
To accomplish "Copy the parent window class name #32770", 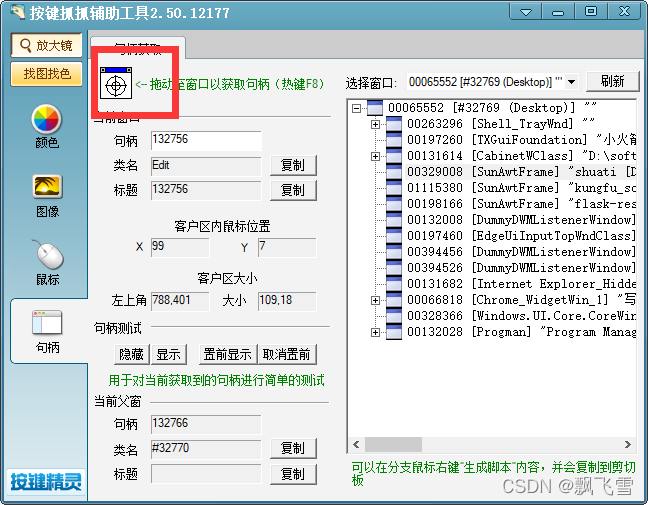I will click(293, 448).
